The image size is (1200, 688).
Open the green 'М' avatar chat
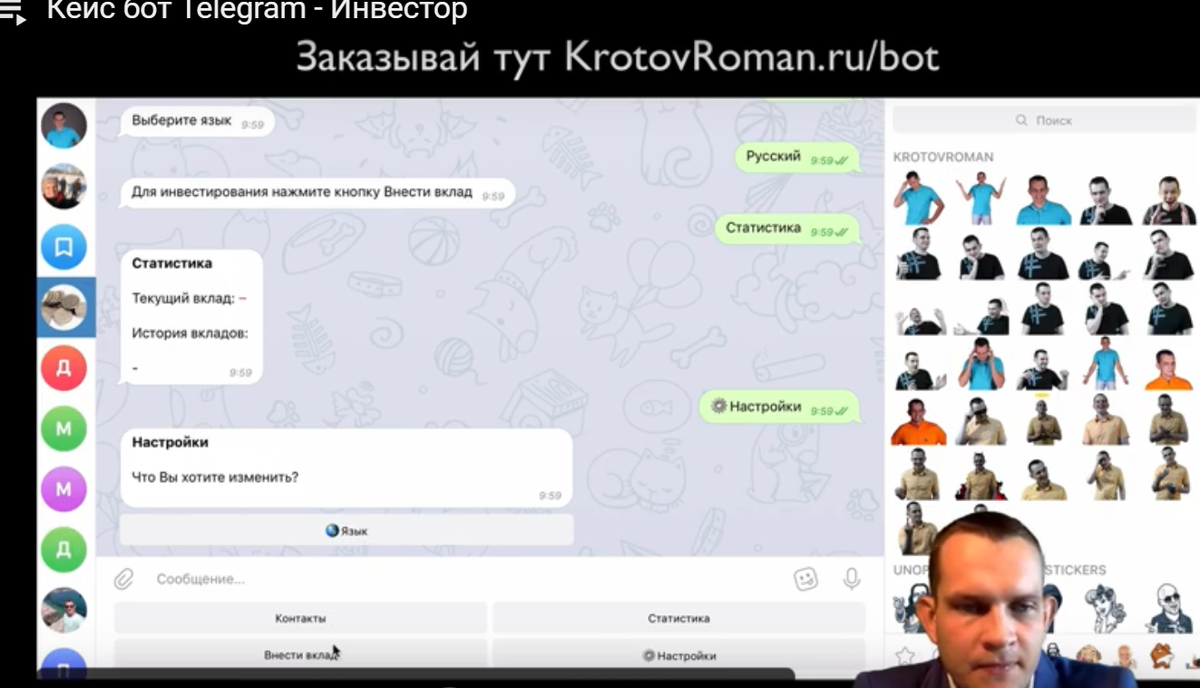(x=64, y=428)
